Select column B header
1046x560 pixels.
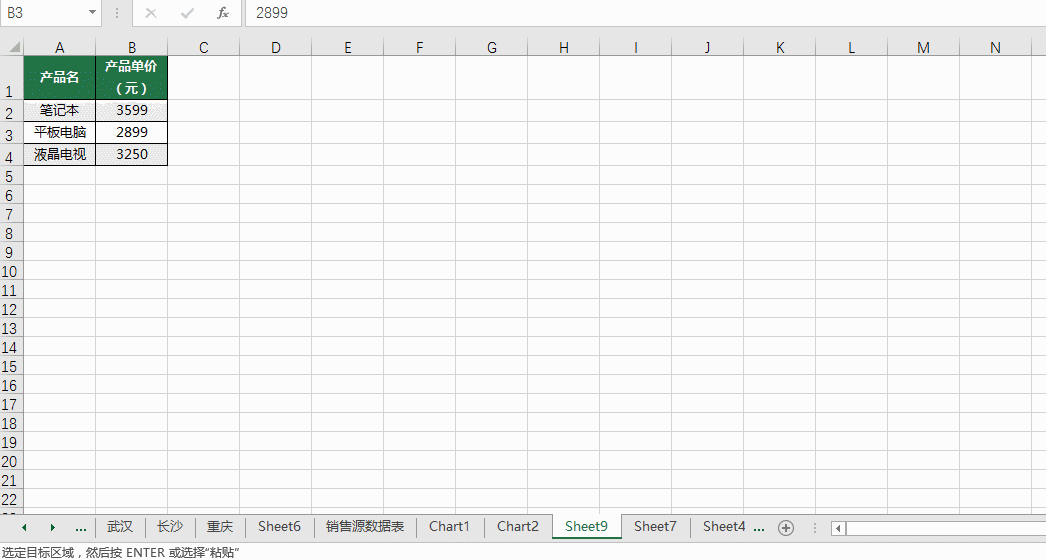(131, 47)
